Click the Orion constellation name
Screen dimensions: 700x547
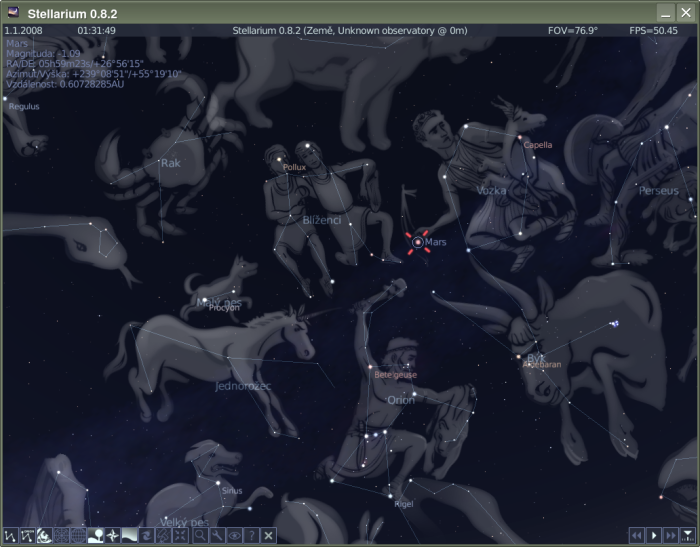400,400
